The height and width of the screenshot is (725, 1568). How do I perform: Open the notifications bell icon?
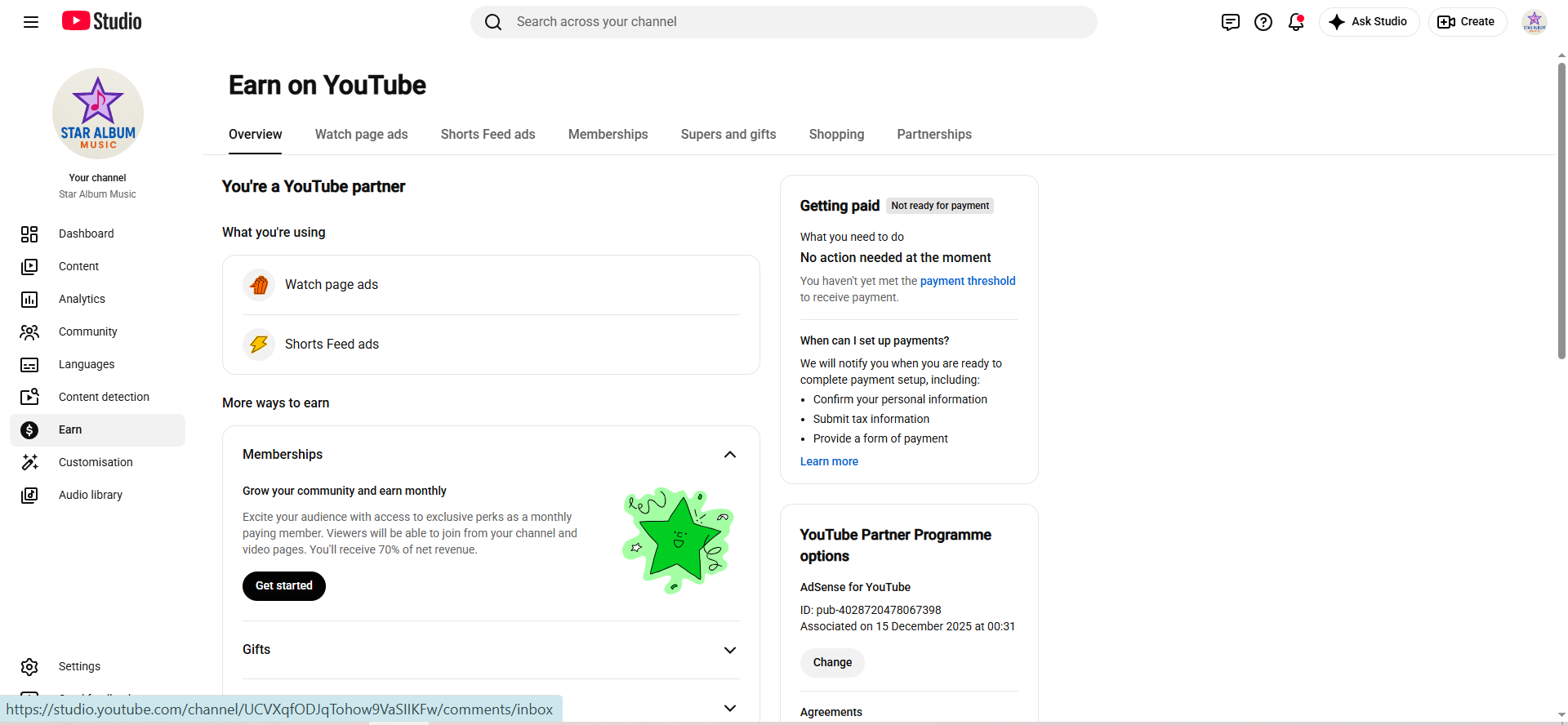click(1296, 22)
